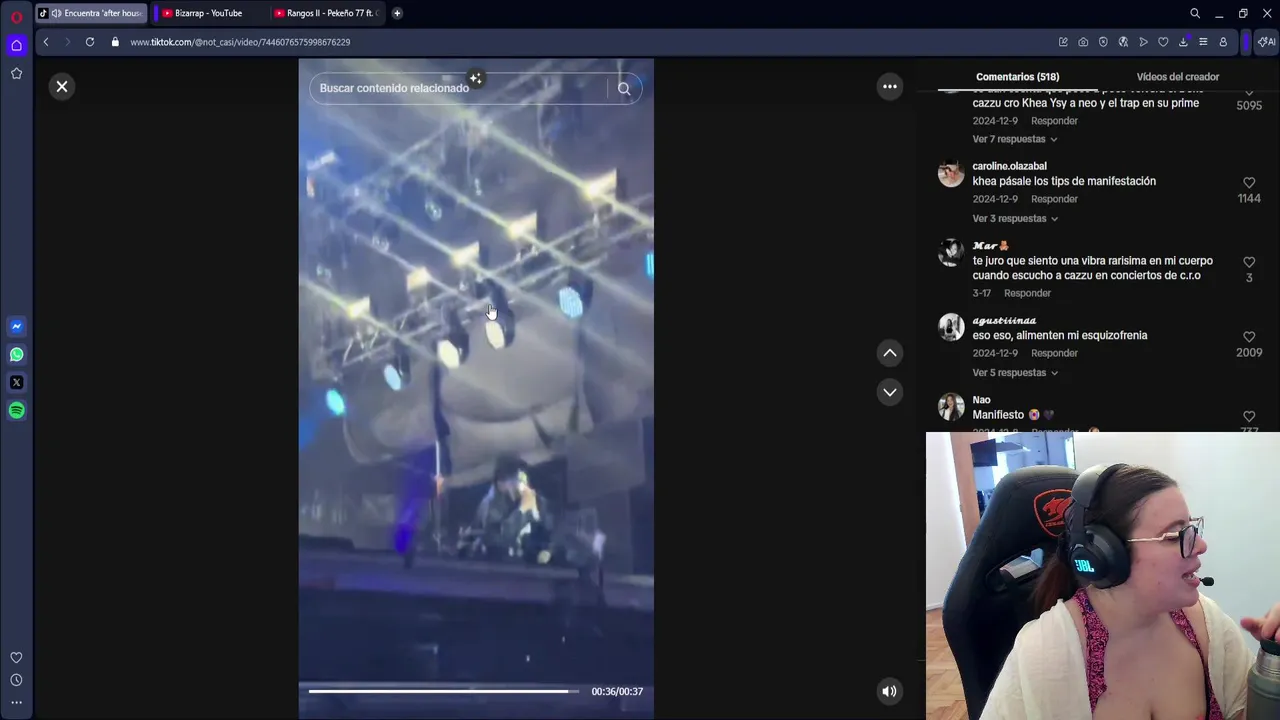
Task: Open the easy setup sliders icon
Action: [1203, 42]
